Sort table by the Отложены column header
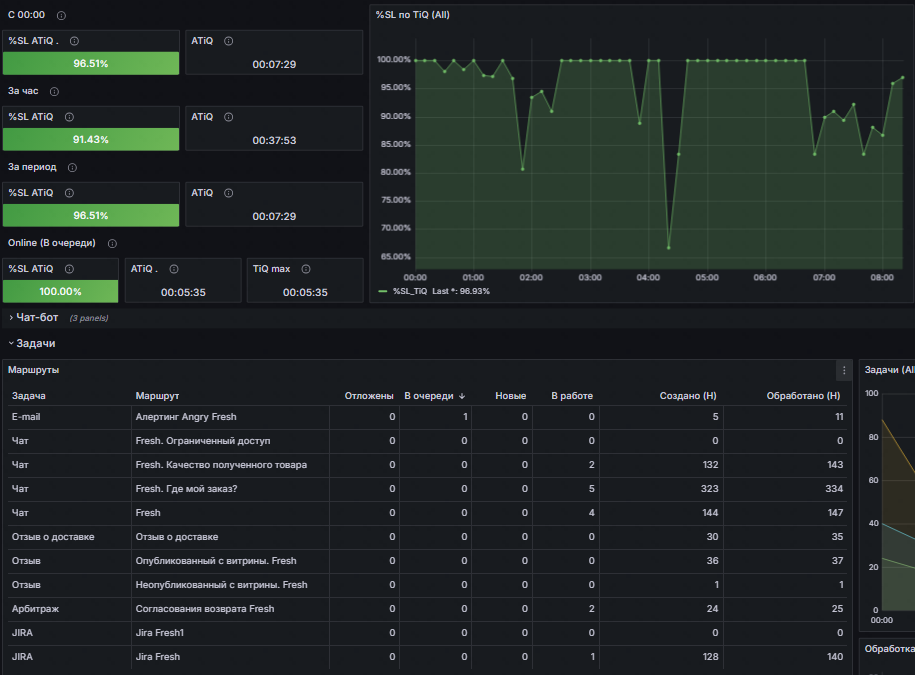The height and width of the screenshot is (675, 915). click(x=369, y=396)
